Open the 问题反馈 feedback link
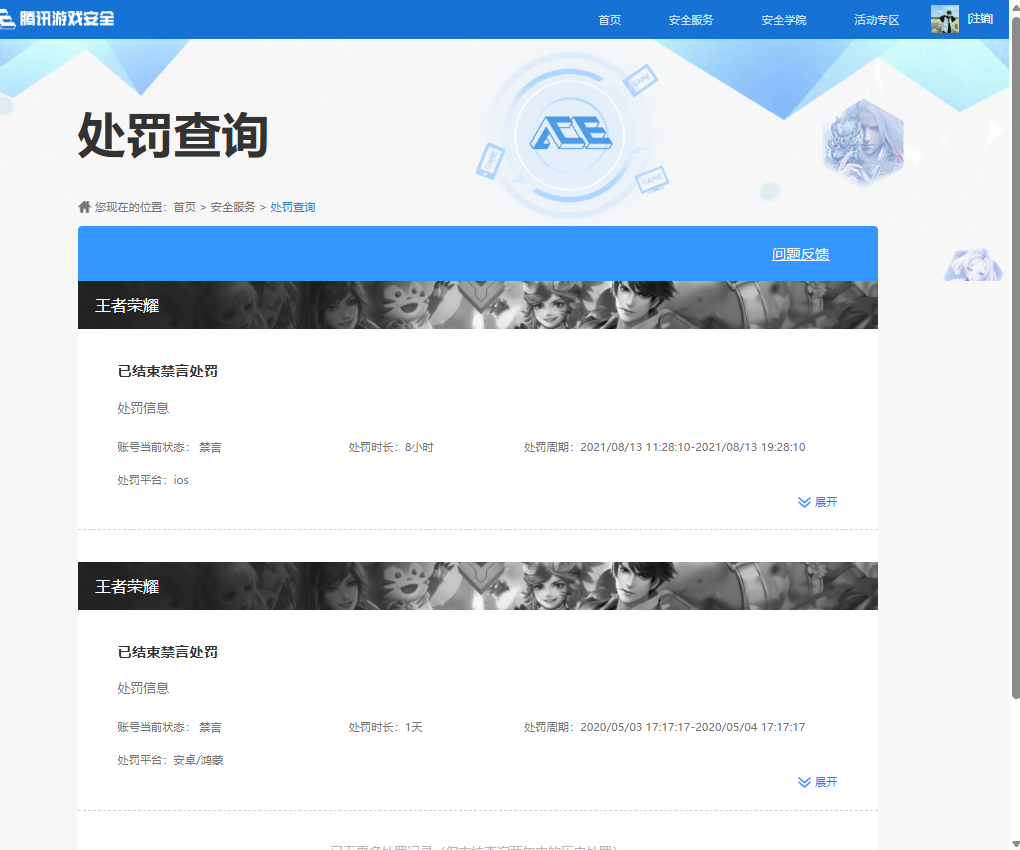The image size is (1020, 850). click(x=800, y=254)
